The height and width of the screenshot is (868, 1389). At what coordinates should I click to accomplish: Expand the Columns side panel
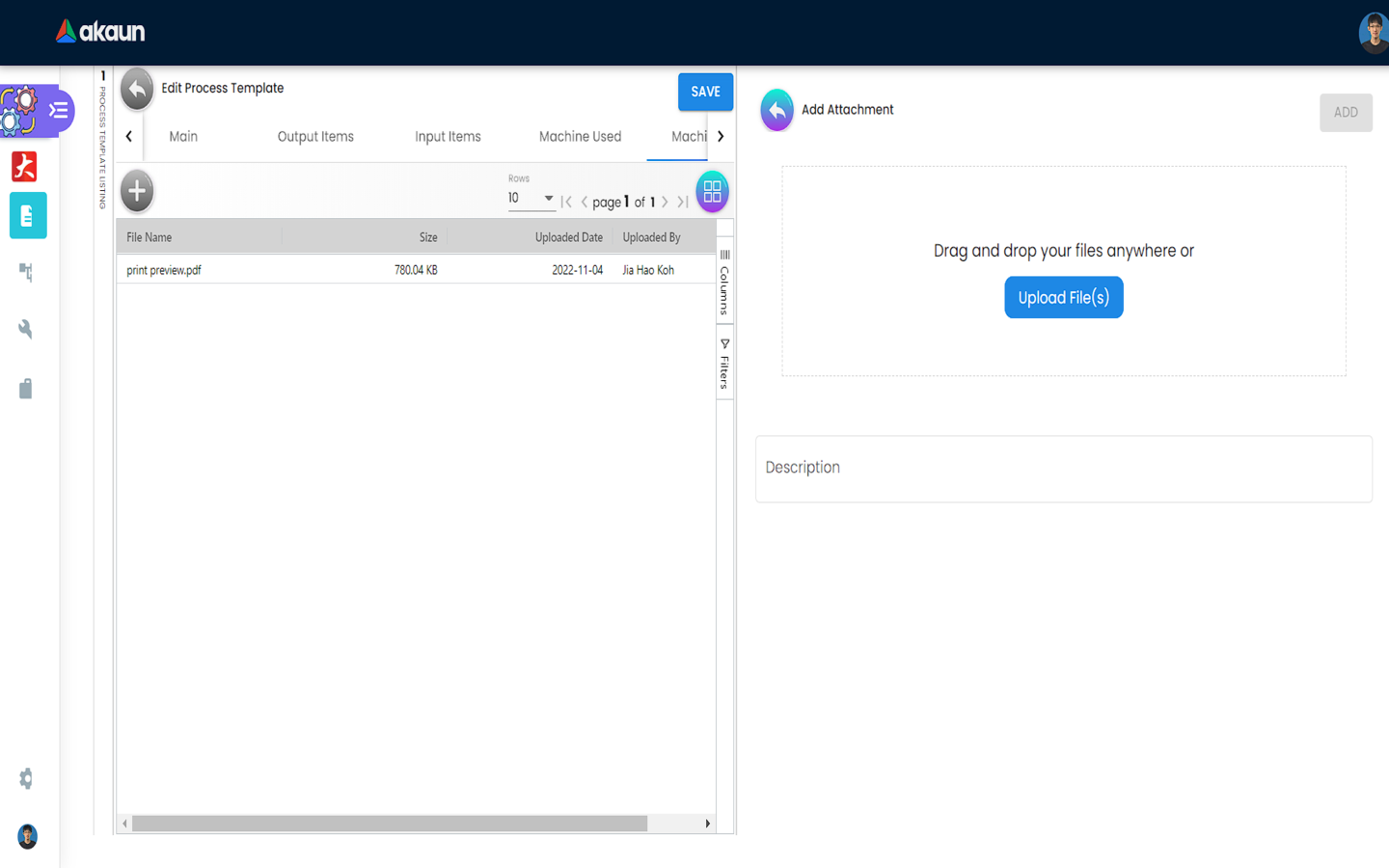(724, 282)
